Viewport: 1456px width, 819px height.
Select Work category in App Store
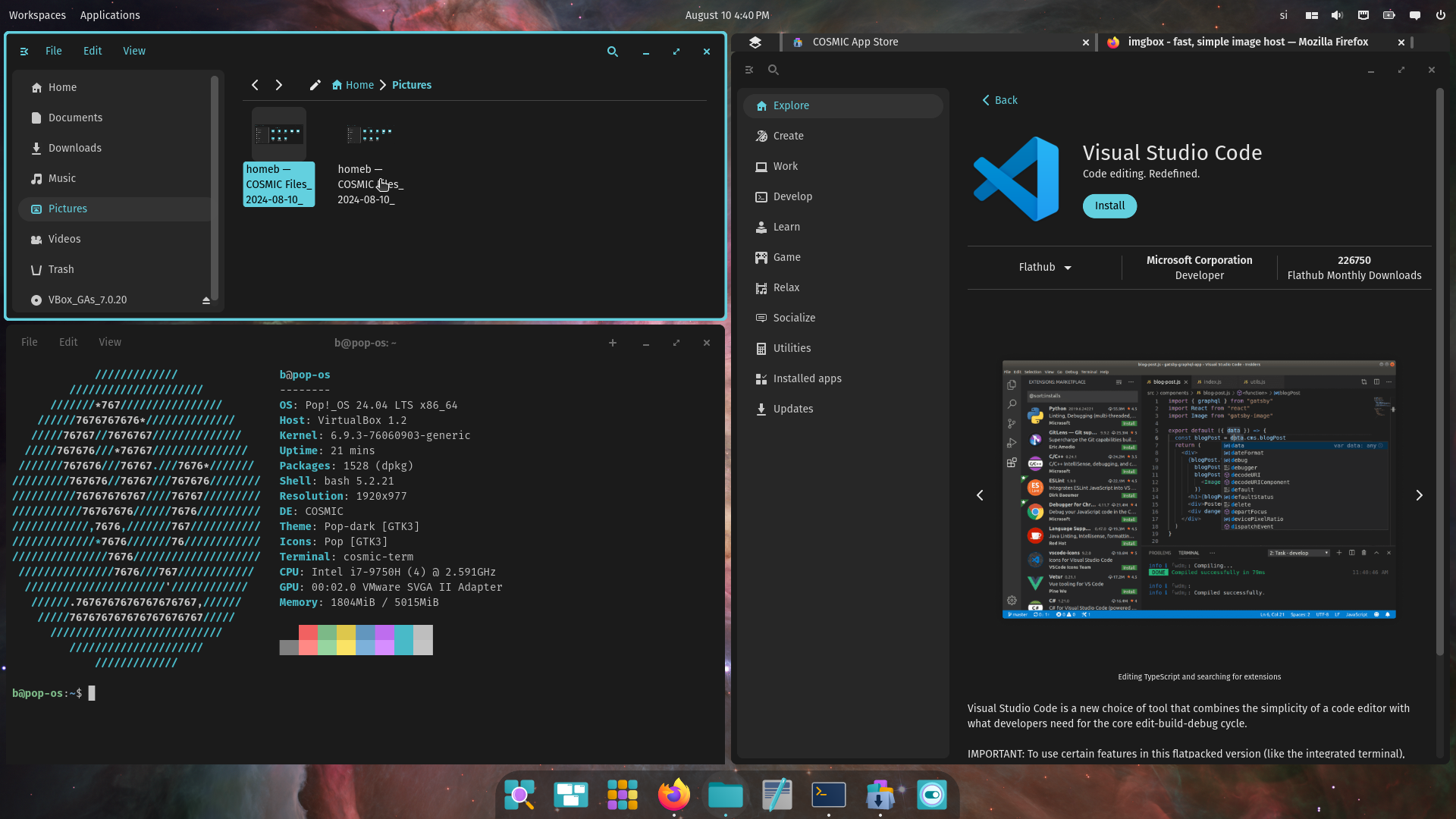[843, 166]
